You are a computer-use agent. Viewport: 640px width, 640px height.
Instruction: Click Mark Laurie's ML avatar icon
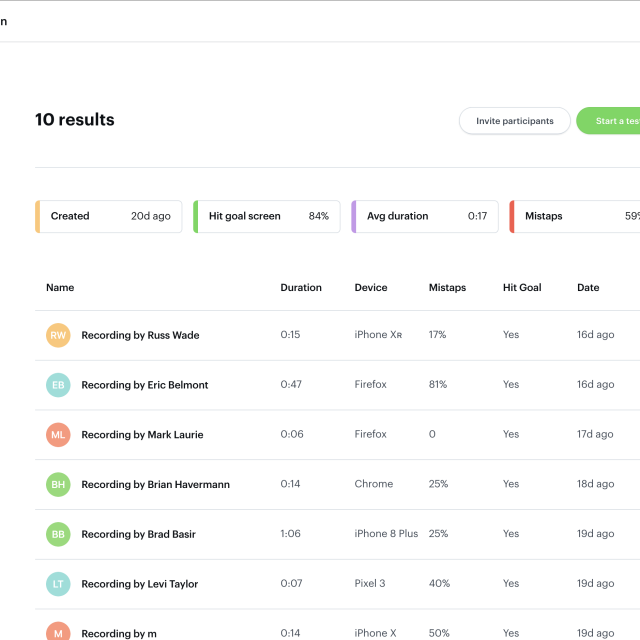pos(58,435)
